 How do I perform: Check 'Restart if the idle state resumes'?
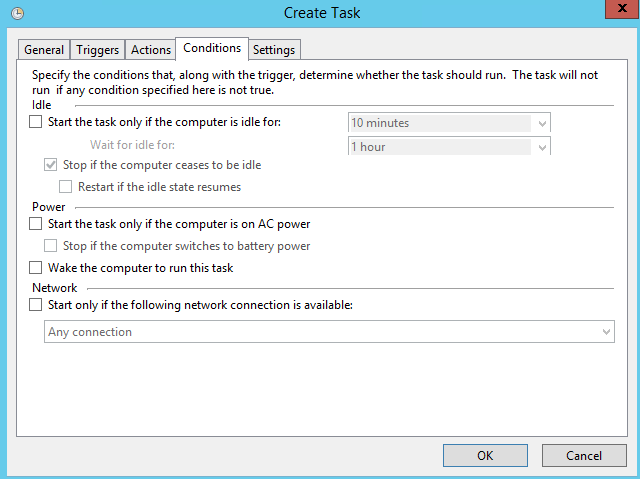click(67, 186)
